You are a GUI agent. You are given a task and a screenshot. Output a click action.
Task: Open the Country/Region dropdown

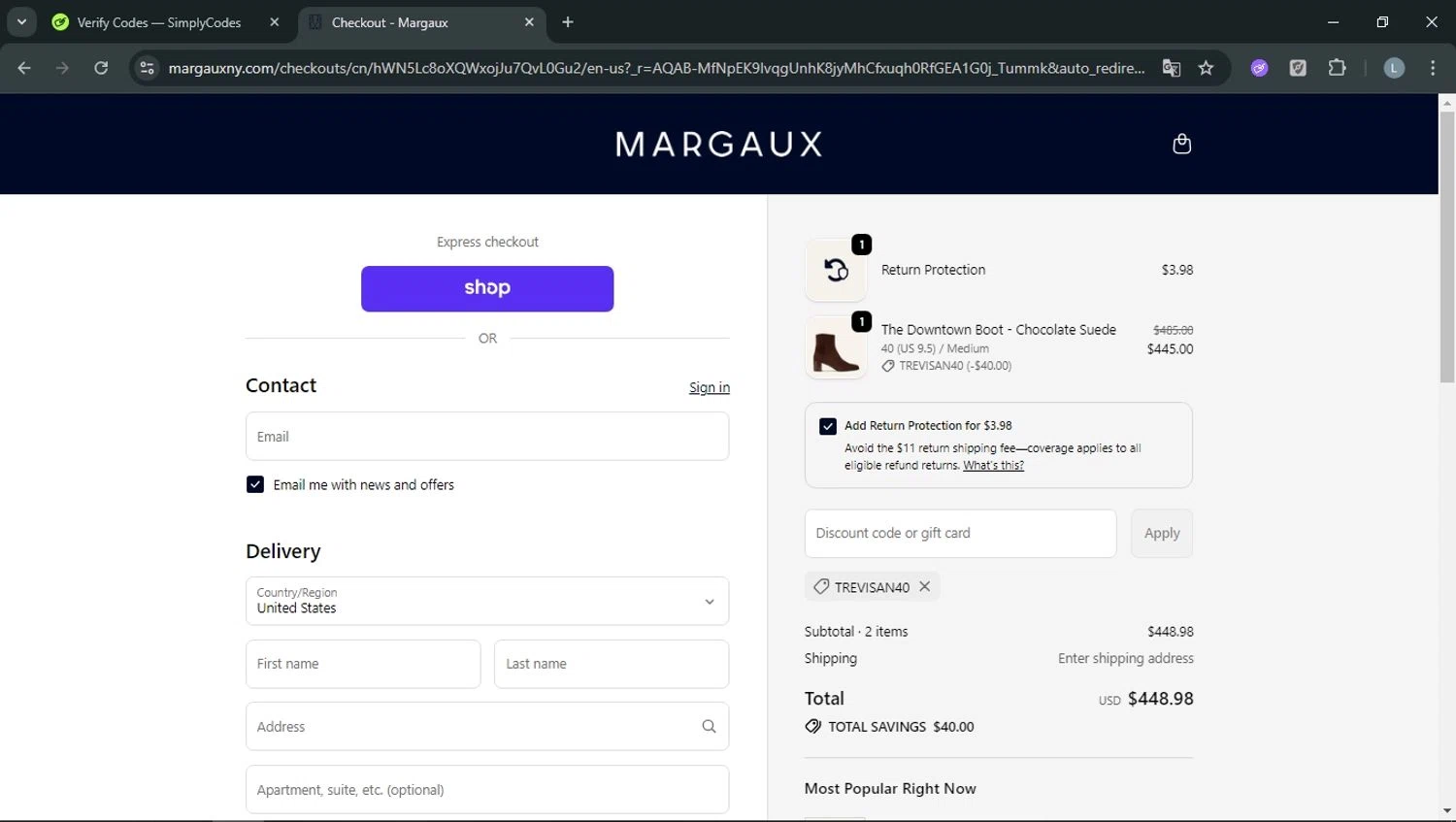[487, 601]
